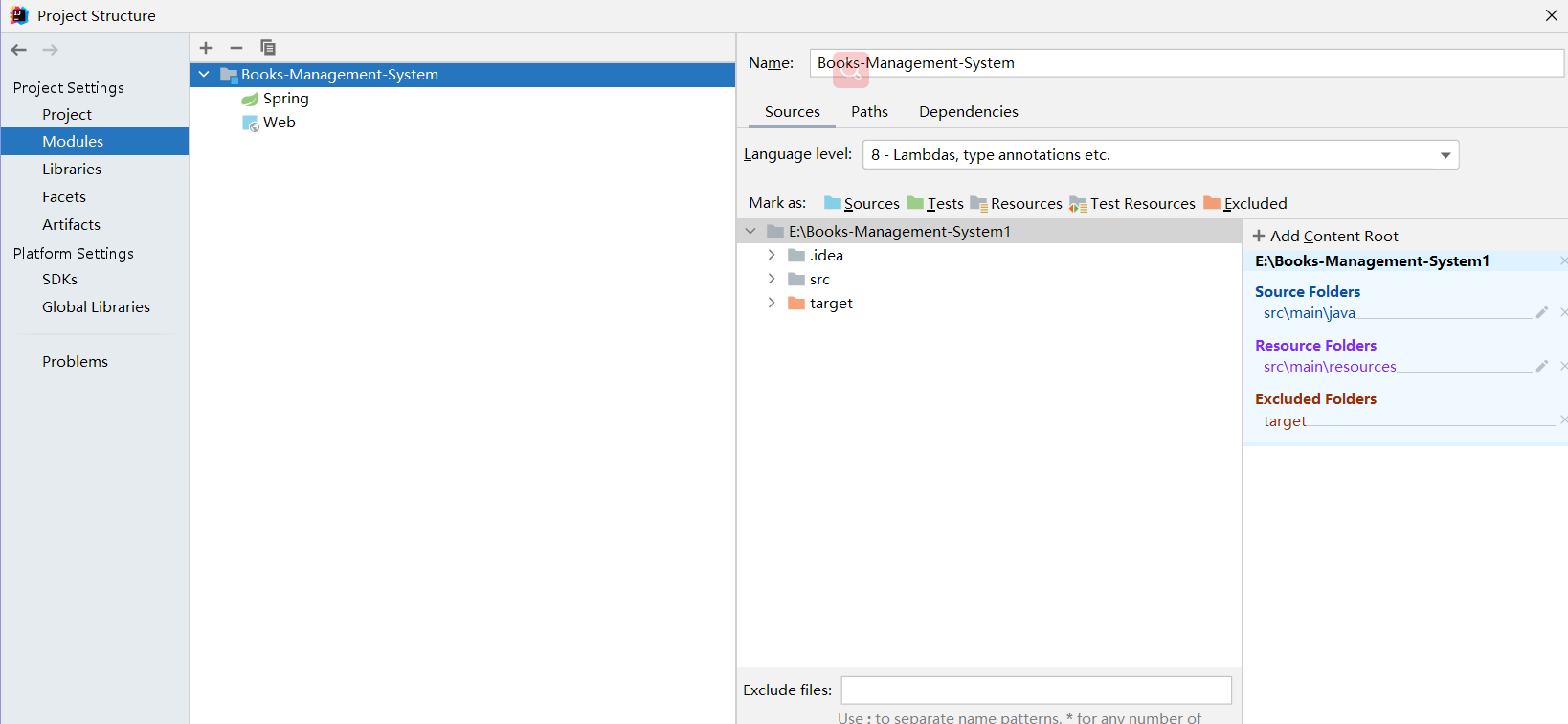This screenshot has width=1568, height=724.
Task: Mark folder as Test Resources
Action: 1132,203
